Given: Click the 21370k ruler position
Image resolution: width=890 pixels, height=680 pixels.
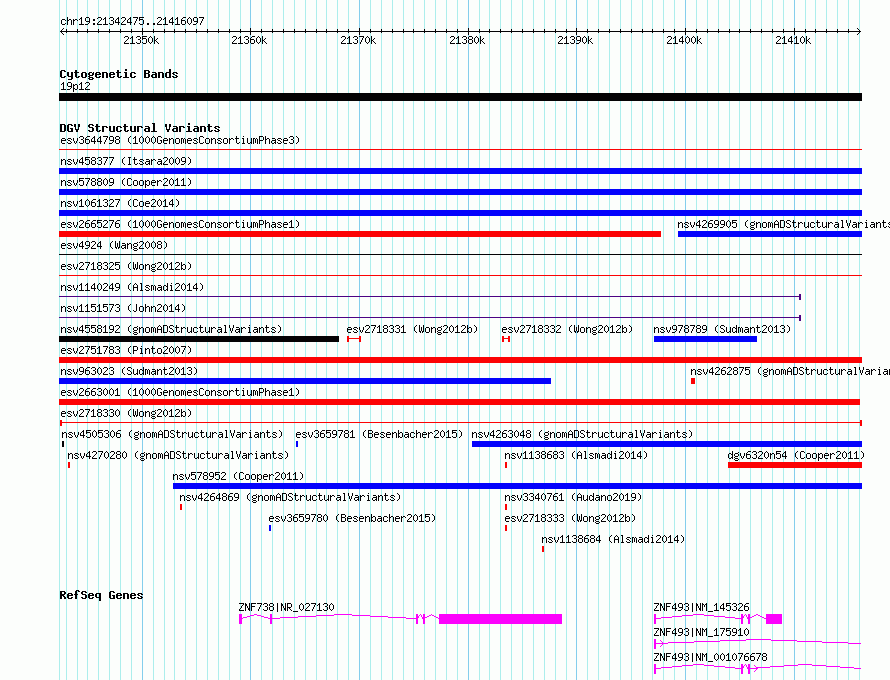Looking at the screenshot, I should tap(358, 40).
